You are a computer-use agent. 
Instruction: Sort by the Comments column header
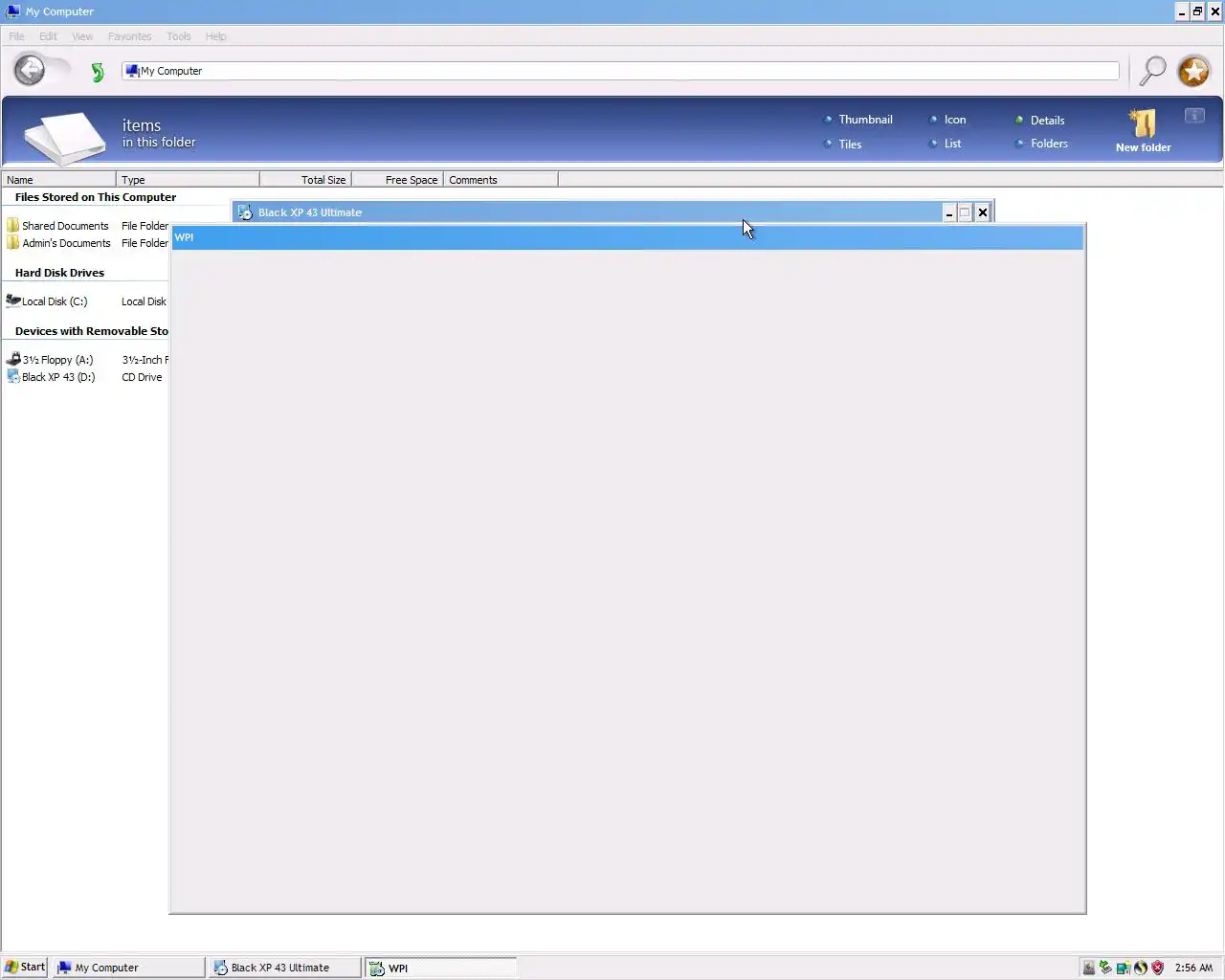[501, 180]
